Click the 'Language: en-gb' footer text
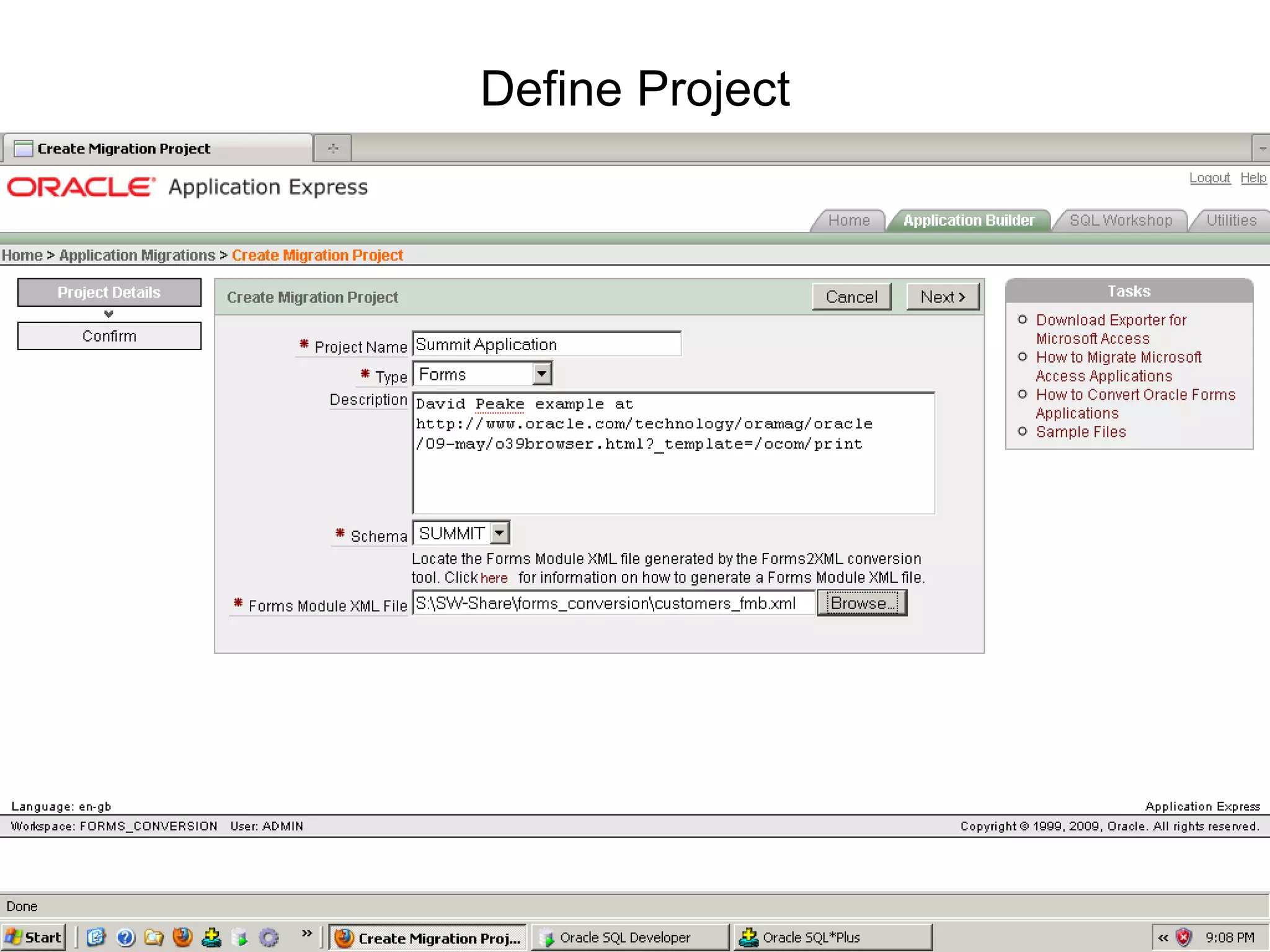Image resolution: width=1270 pixels, height=952 pixels. (x=61, y=806)
